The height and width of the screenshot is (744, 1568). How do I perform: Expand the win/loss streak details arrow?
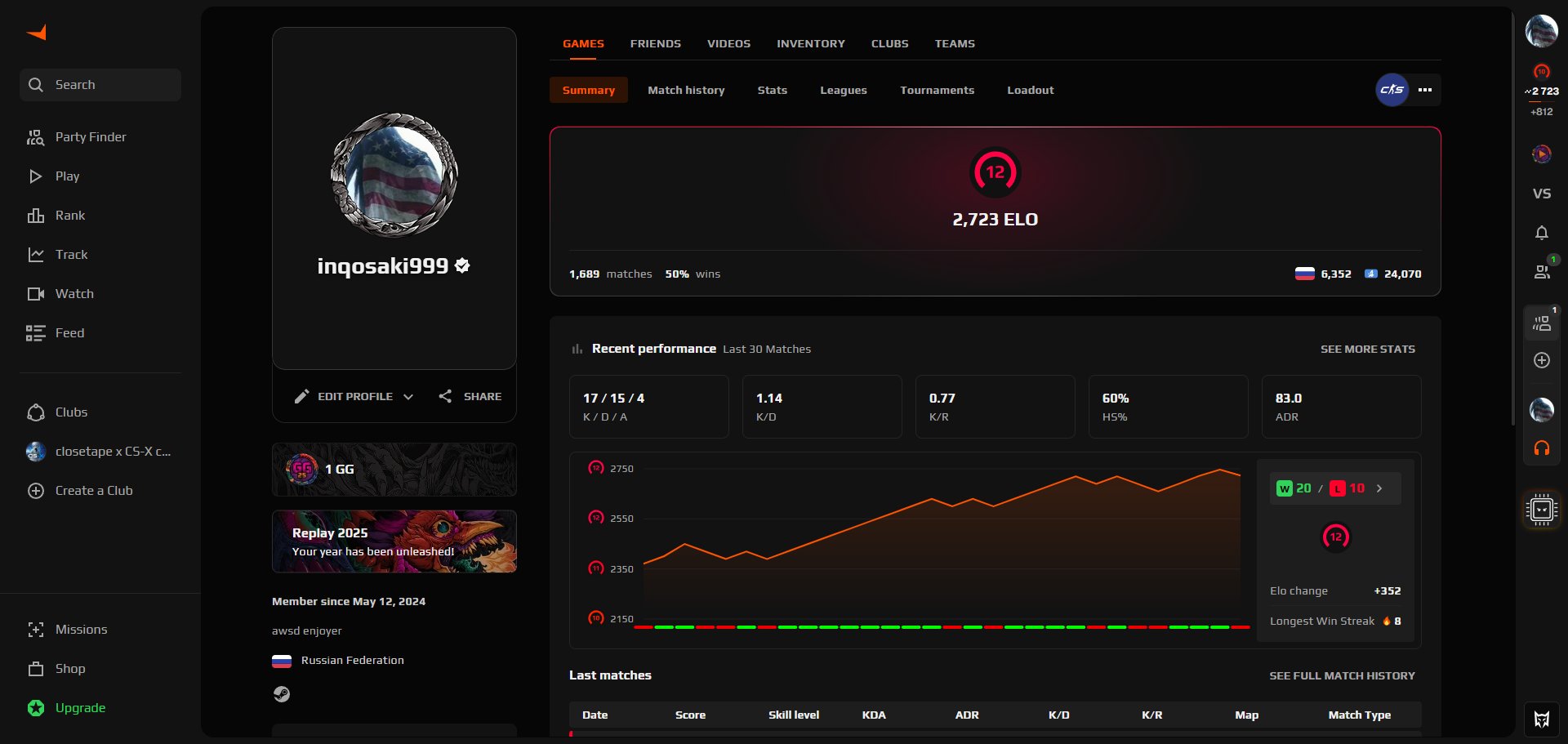(x=1380, y=488)
